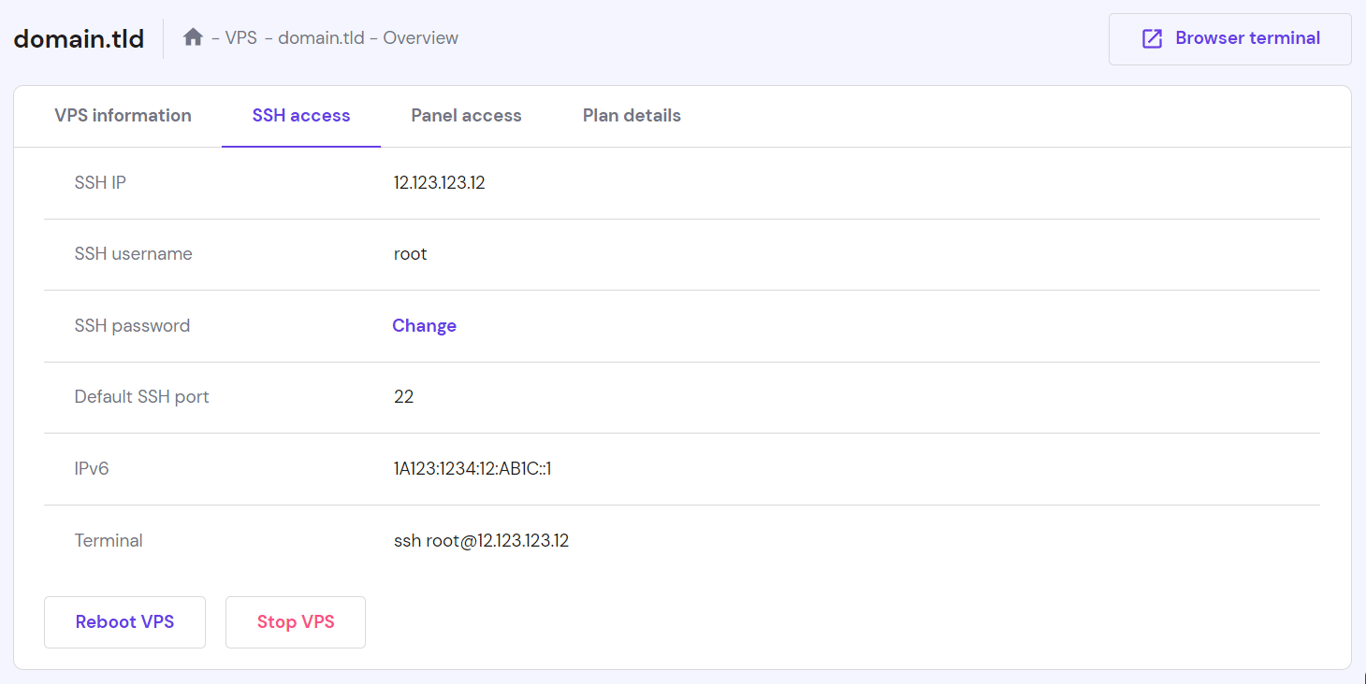
Task: Click the home icon in the breadcrumb
Action: [x=192, y=36]
